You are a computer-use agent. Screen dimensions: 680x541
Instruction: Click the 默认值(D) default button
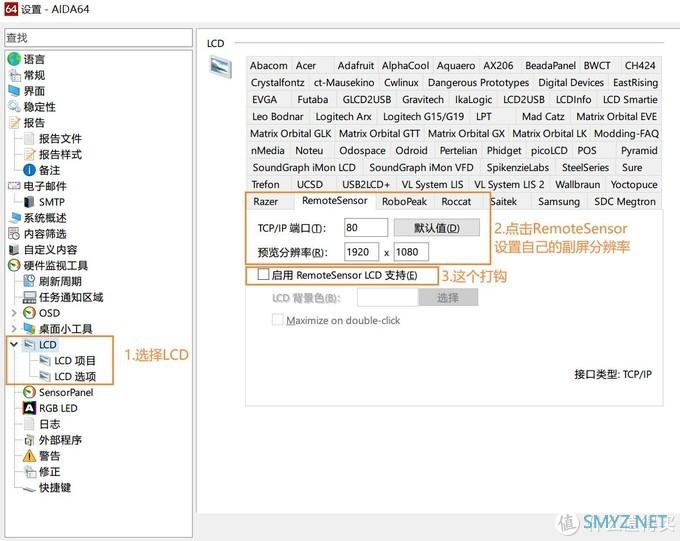[437, 228]
